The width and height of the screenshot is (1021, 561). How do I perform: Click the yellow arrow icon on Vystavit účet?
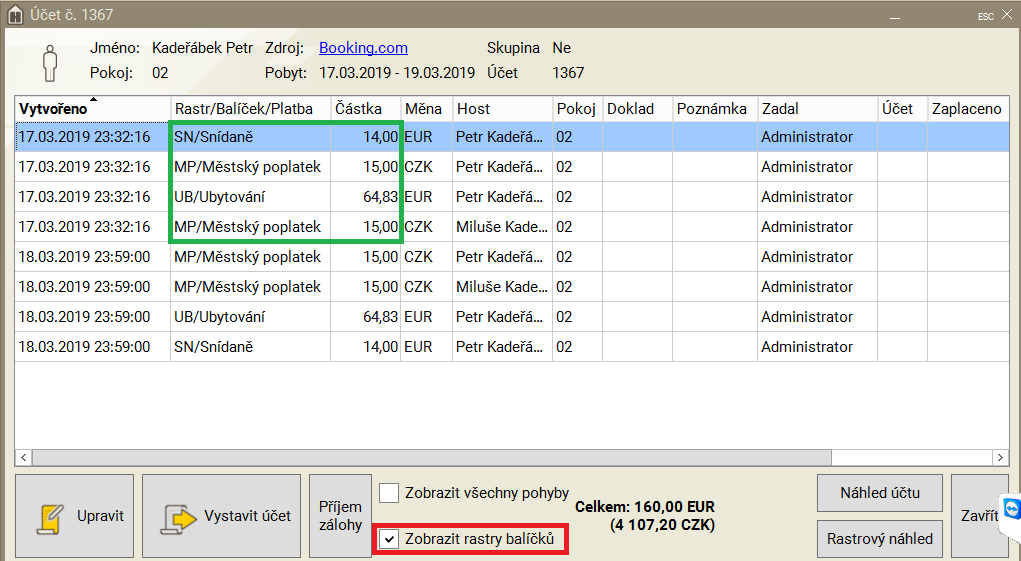click(177, 517)
